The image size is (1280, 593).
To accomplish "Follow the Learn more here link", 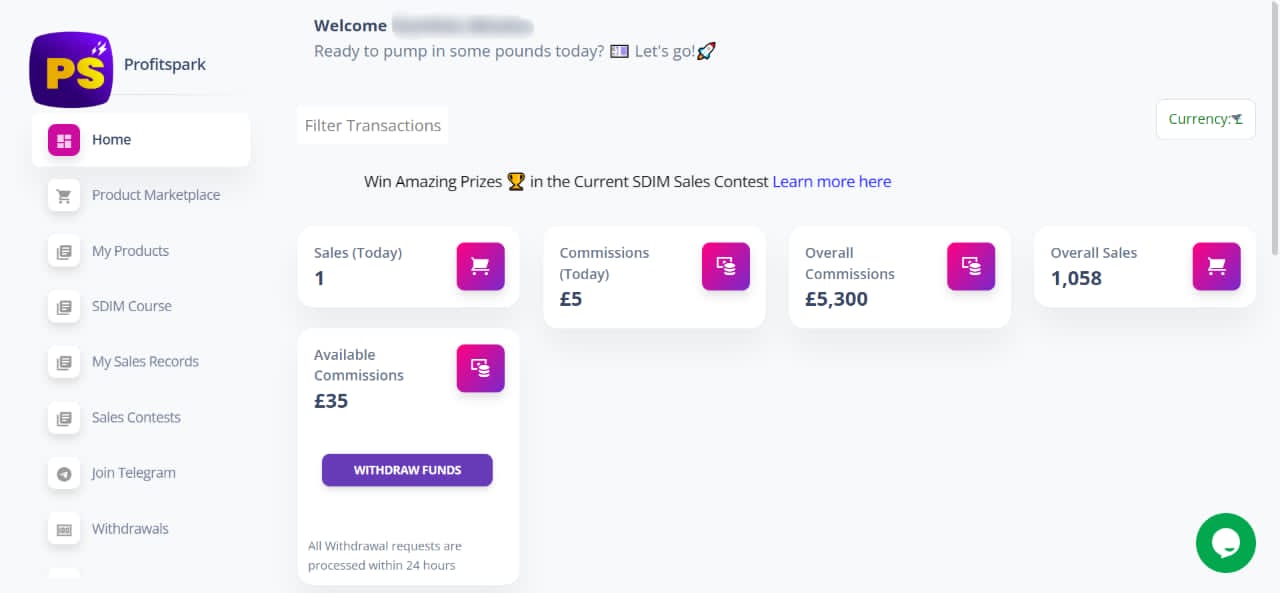I will [x=832, y=182].
